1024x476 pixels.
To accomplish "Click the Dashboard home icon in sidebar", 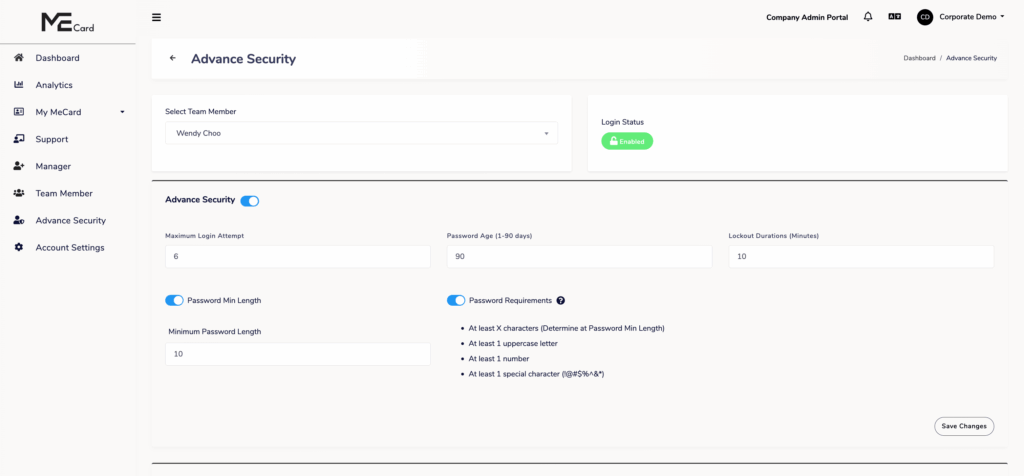I will [19, 58].
